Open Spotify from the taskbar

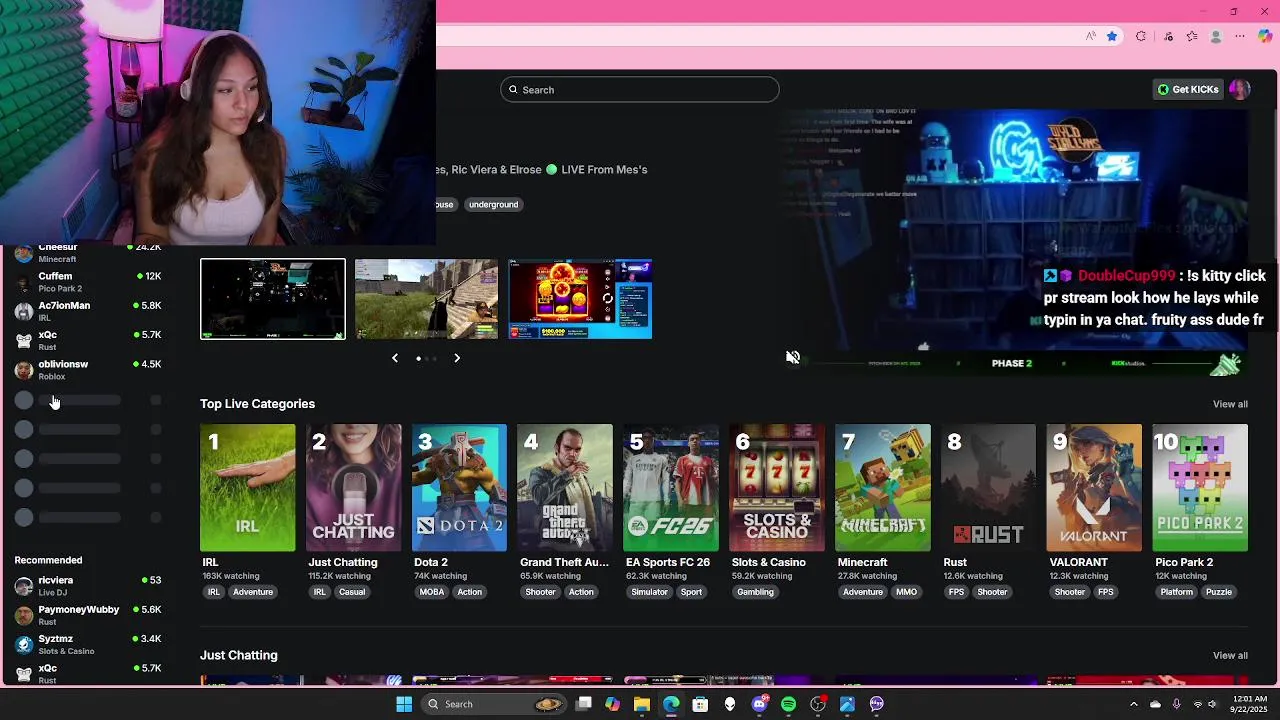(788, 704)
